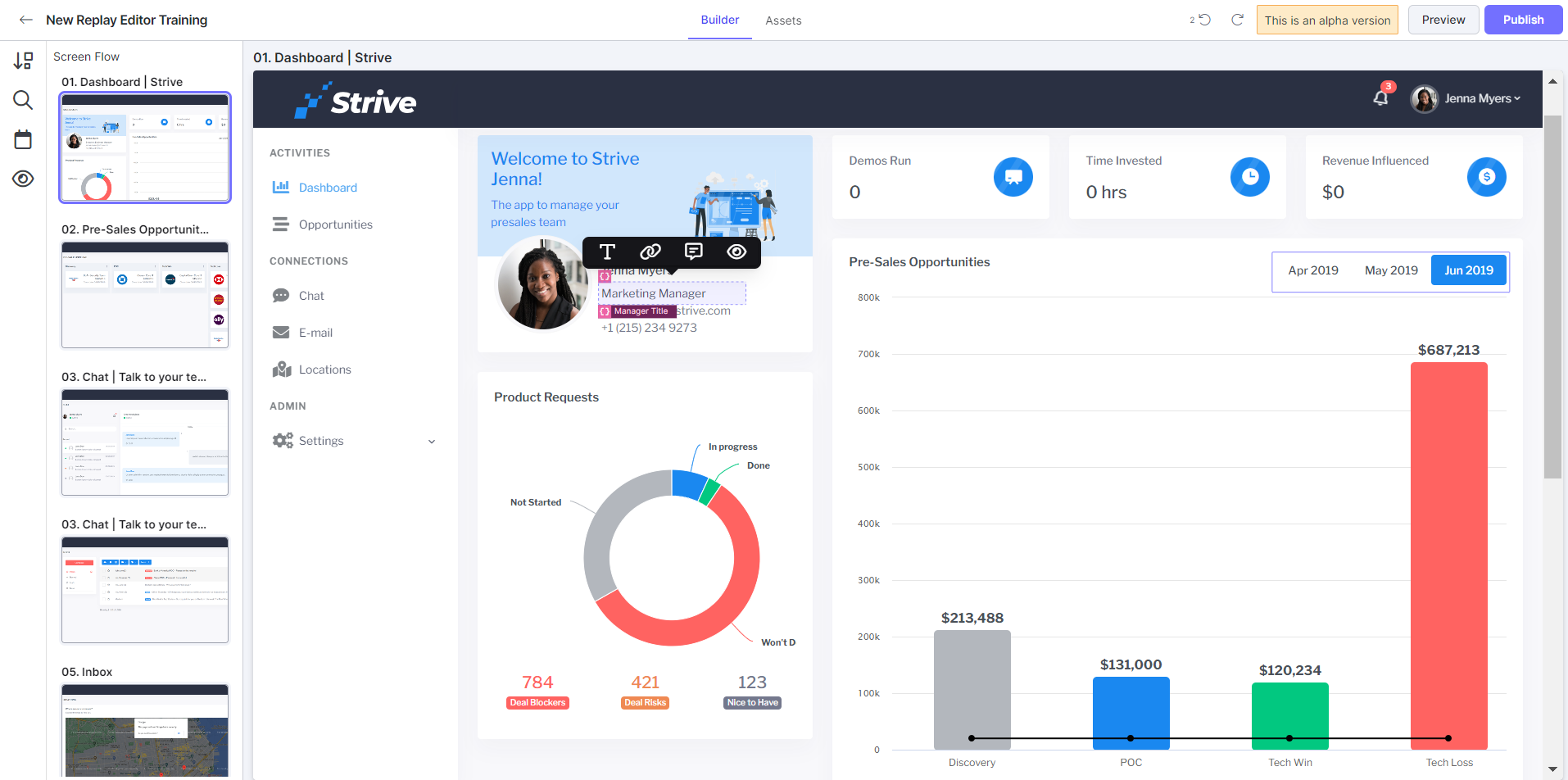Open the screen reorder icon in left rail
The width and height of the screenshot is (1568, 780).
tap(23, 61)
